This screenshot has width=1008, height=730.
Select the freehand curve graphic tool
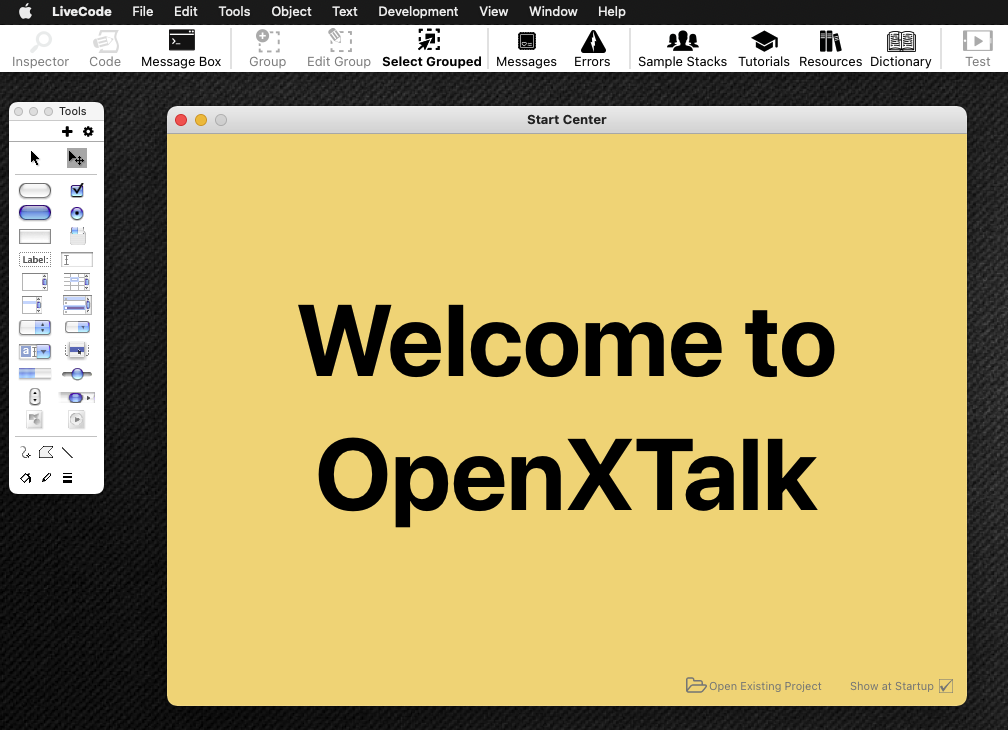click(x=25, y=453)
